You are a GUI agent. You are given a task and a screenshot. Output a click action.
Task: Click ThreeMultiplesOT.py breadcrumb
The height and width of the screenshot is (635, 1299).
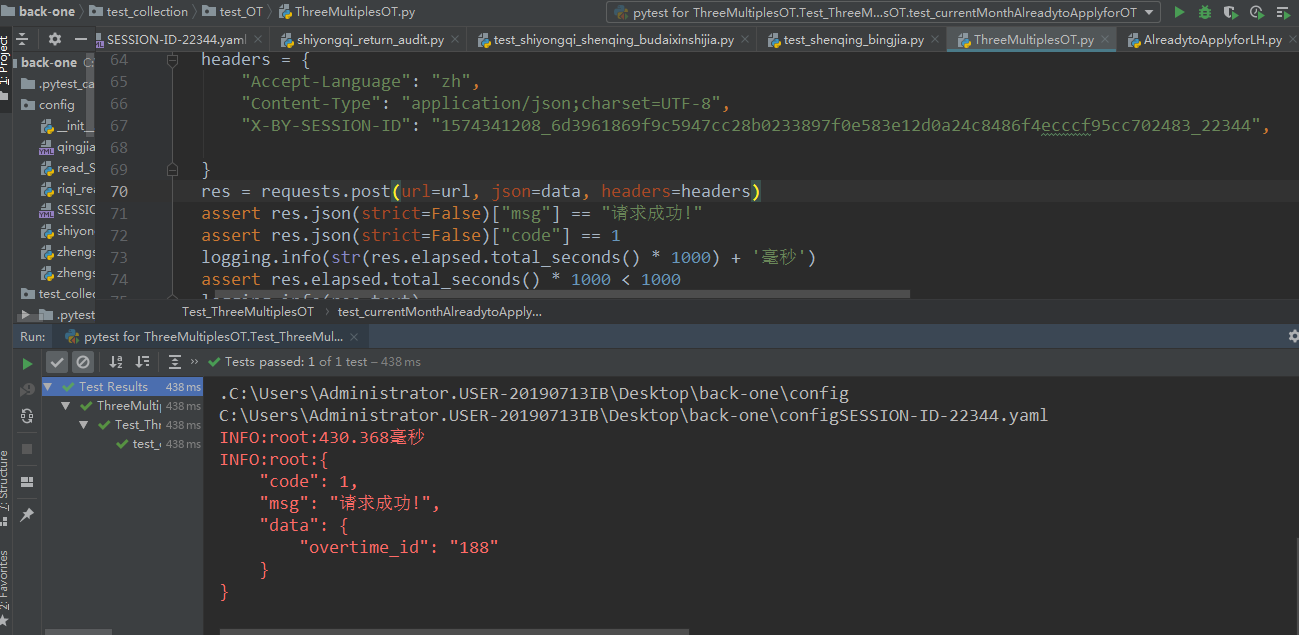point(348,12)
